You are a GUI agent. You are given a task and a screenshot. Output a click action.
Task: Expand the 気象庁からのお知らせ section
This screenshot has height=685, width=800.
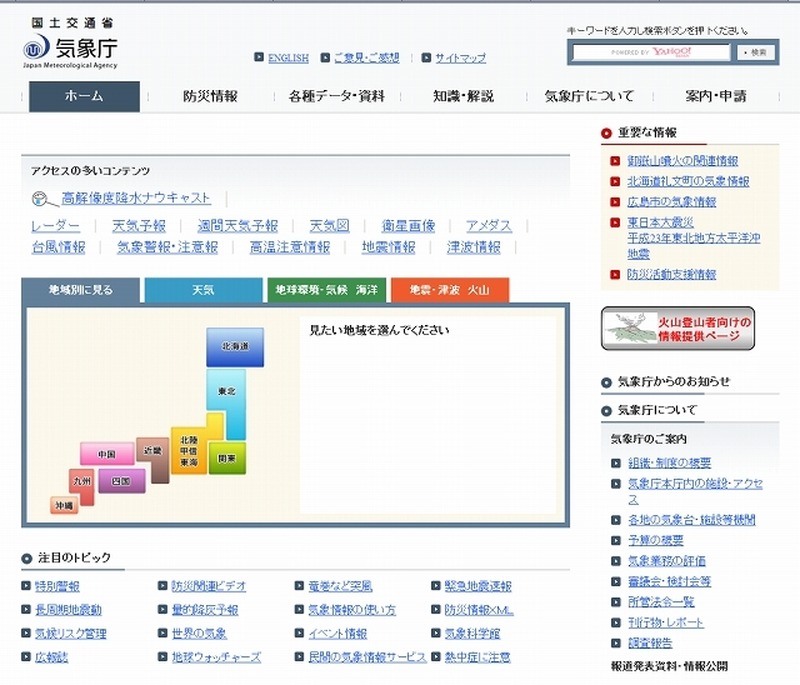click(673, 381)
